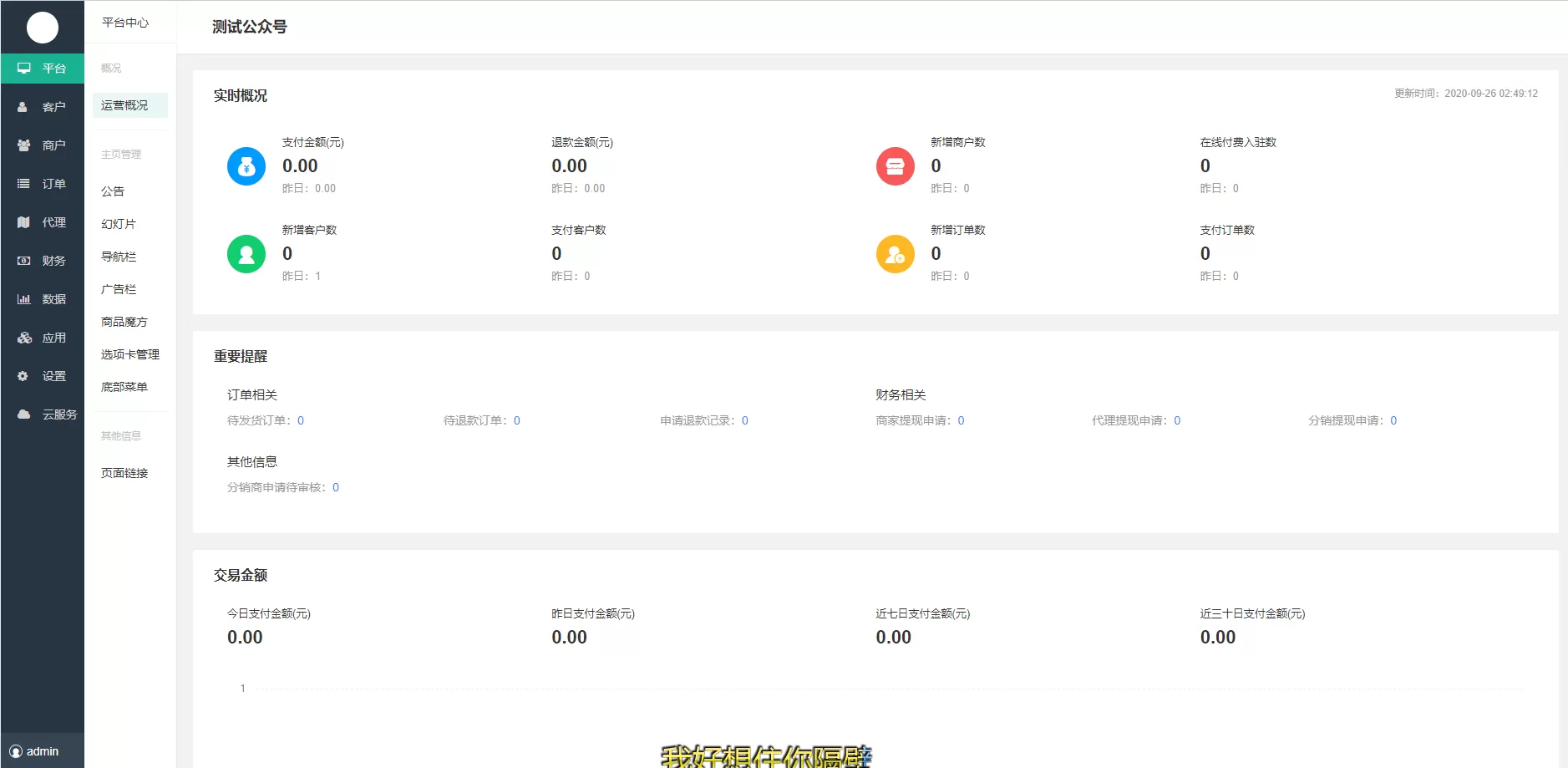Image resolution: width=1568 pixels, height=768 pixels.
Task: Select the 数据 data sidebar item
Action: [x=43, y=299]
